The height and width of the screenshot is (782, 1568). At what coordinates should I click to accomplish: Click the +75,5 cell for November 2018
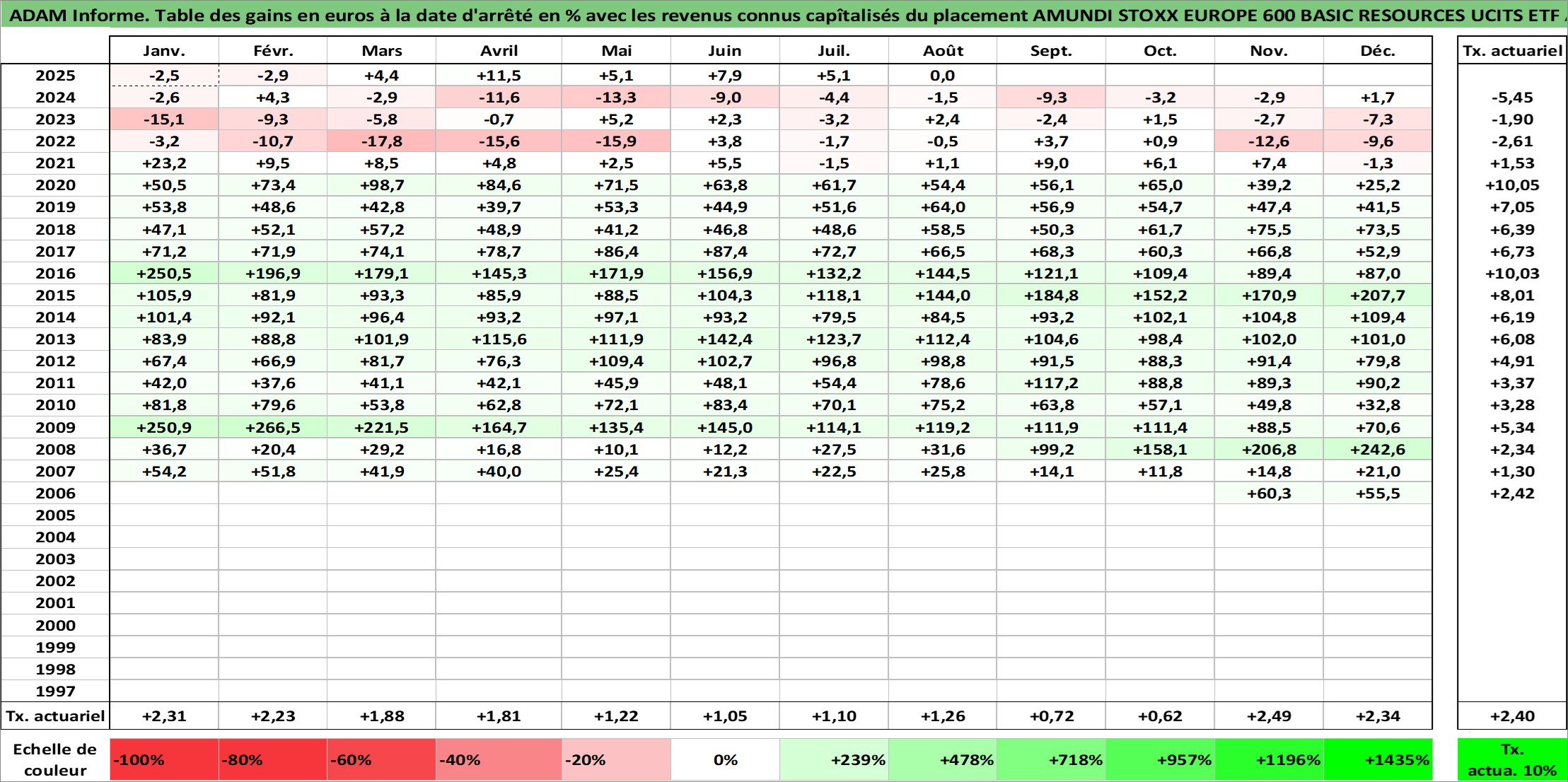tap(1269, 230)
